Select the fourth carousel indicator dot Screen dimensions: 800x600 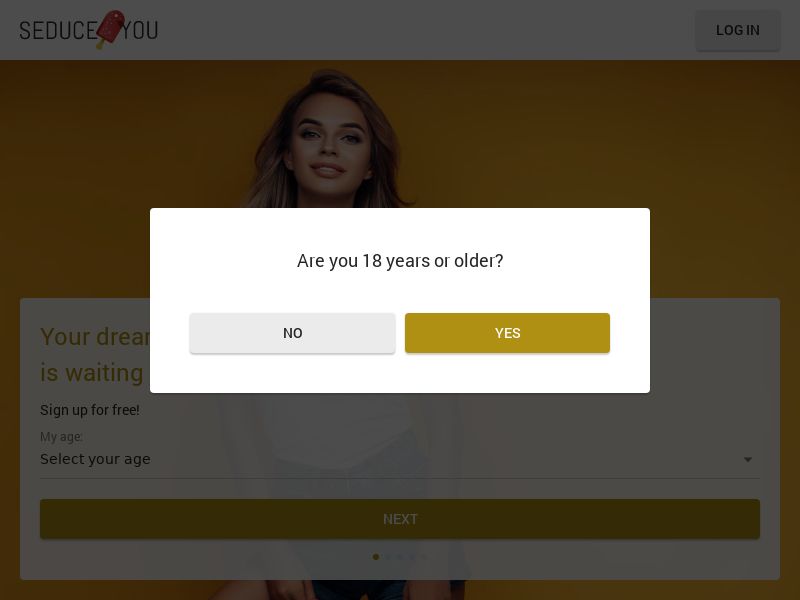[x=412, y=557]
